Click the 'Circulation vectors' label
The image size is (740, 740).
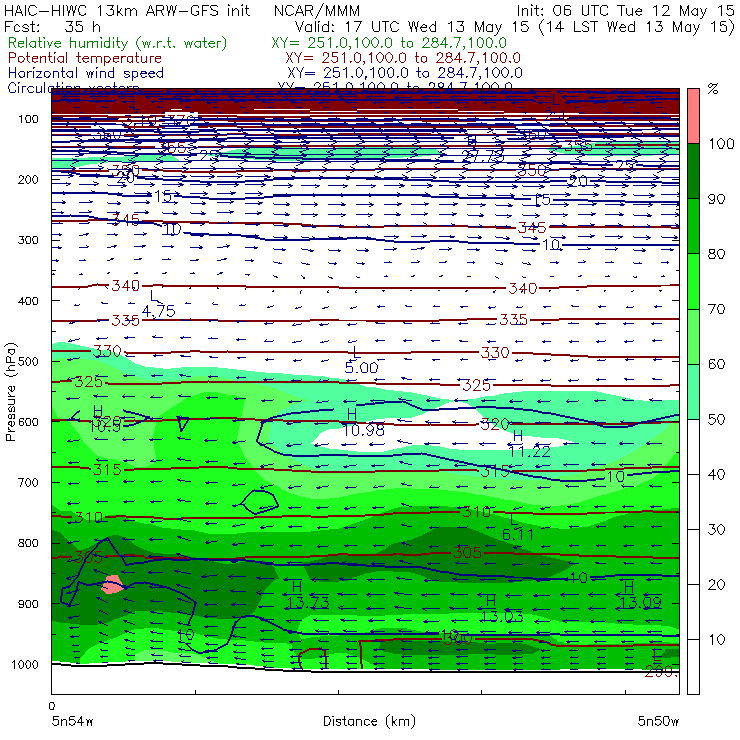[73, 87]
